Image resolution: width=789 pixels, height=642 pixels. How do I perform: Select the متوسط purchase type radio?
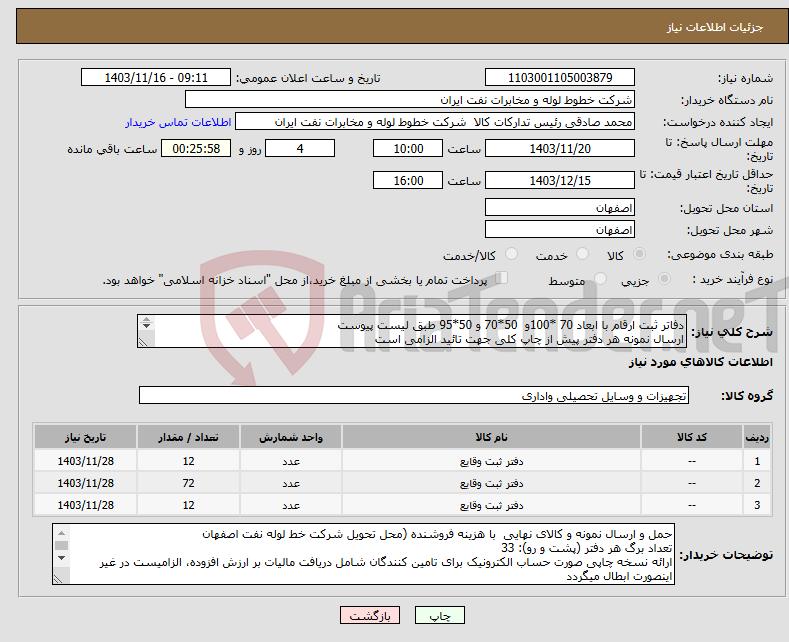pyautogui.click(x=600, y=278)
